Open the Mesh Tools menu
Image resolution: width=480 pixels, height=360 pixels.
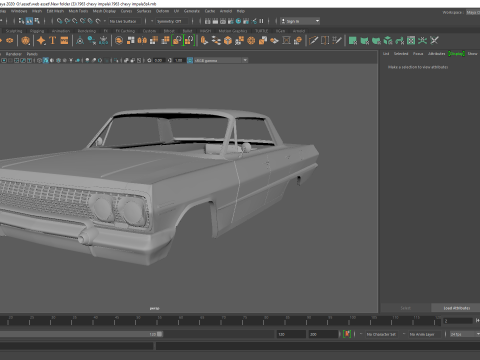pyautogui.click(x=78, y=11)
